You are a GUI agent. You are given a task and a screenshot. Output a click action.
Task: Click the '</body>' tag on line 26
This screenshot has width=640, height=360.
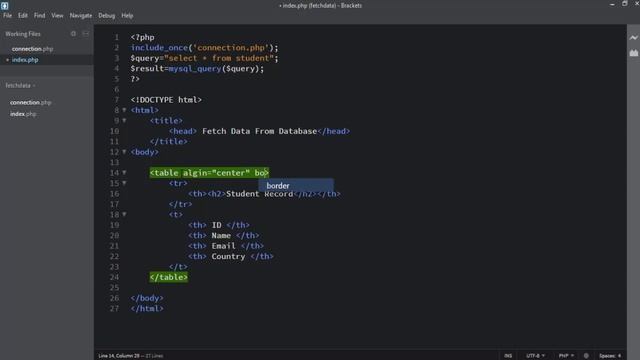[x=147, y=298]
